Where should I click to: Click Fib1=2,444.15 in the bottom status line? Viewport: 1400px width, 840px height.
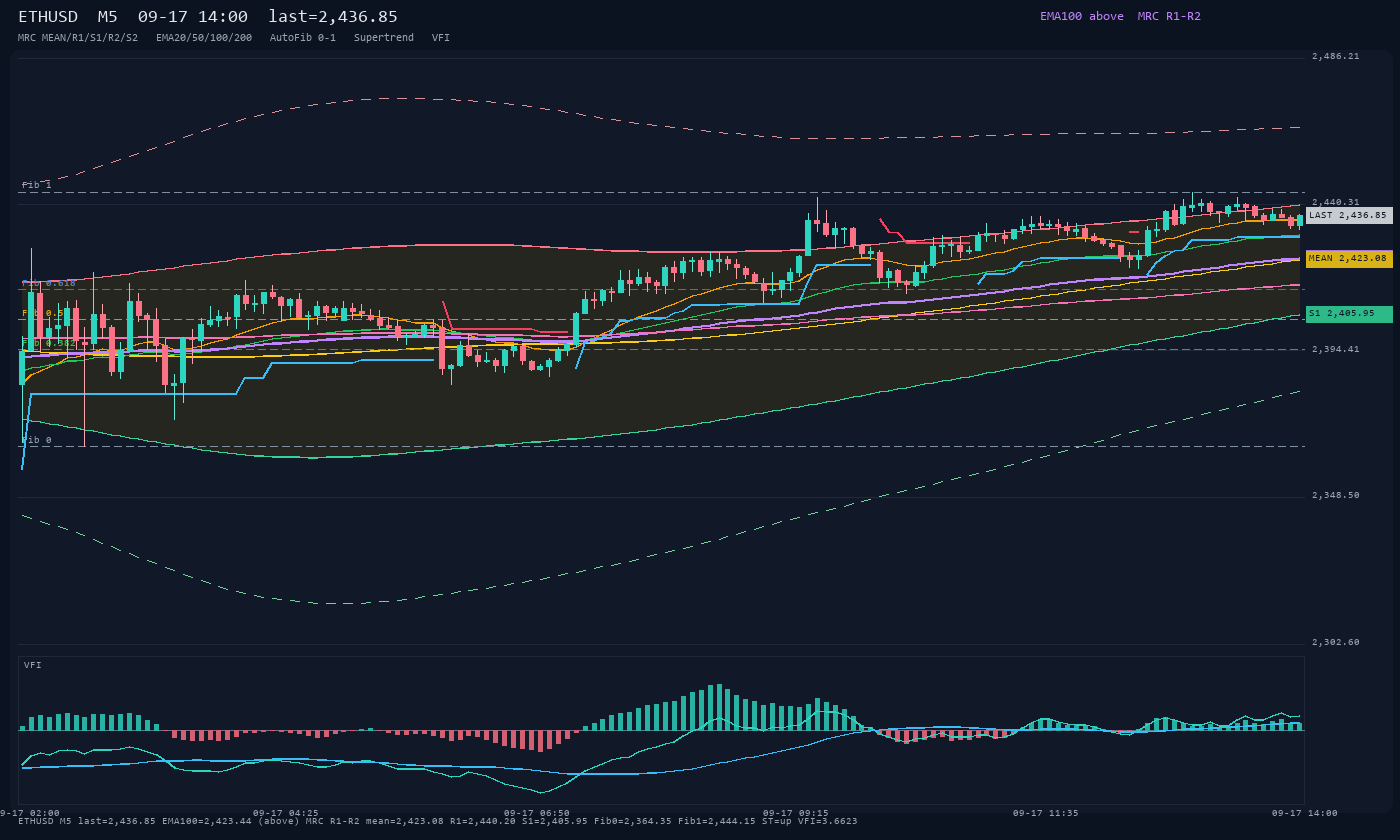(717, 821)
